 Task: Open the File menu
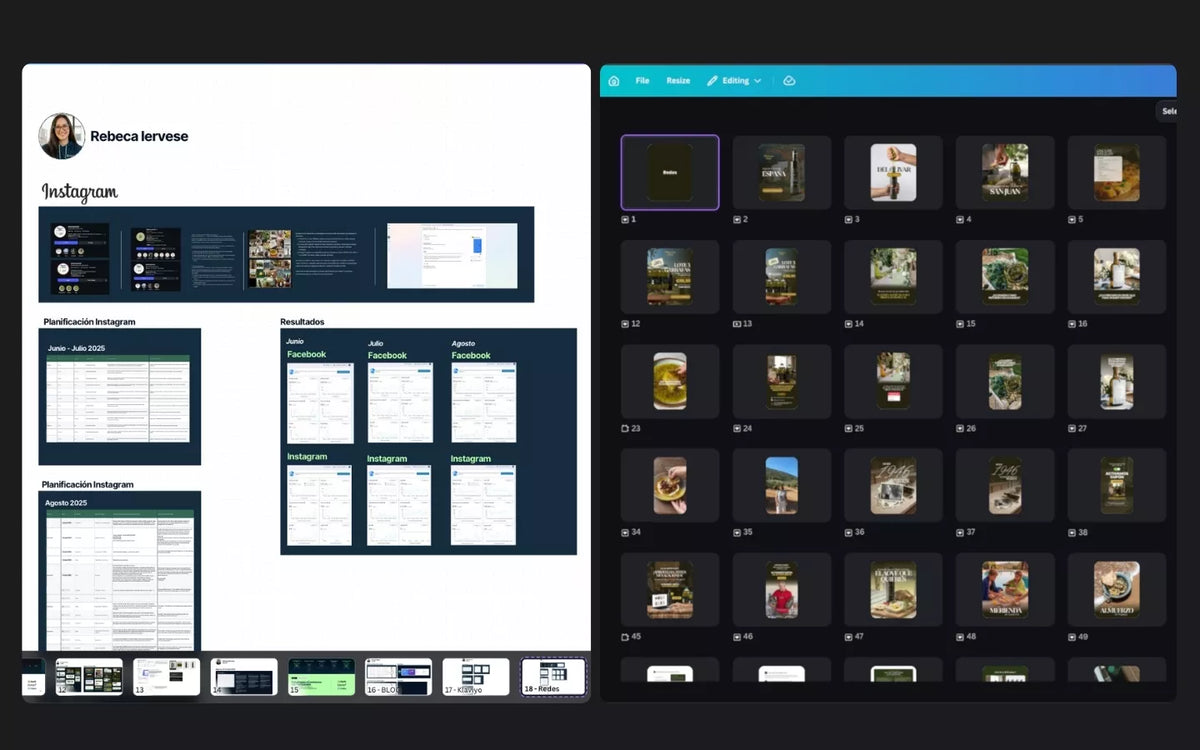642,81
